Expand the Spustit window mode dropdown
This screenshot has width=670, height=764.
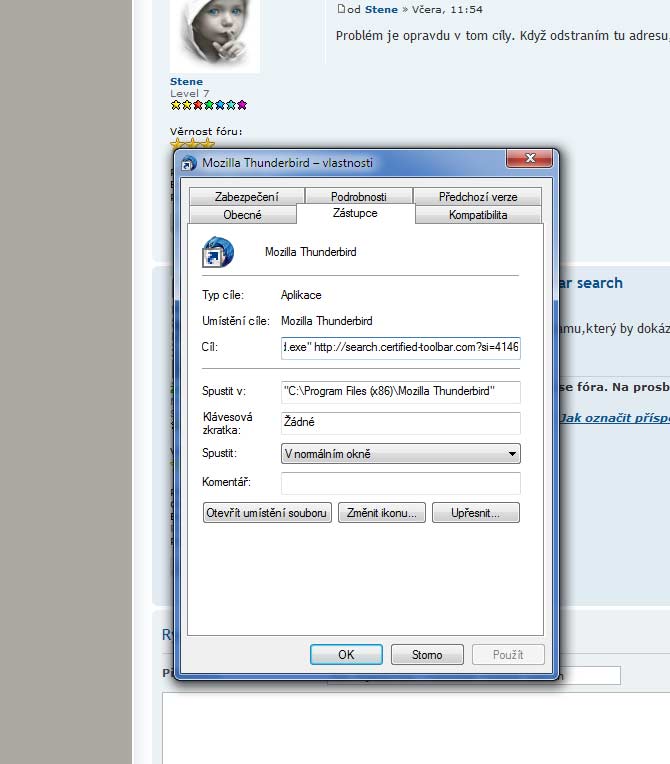401,454
